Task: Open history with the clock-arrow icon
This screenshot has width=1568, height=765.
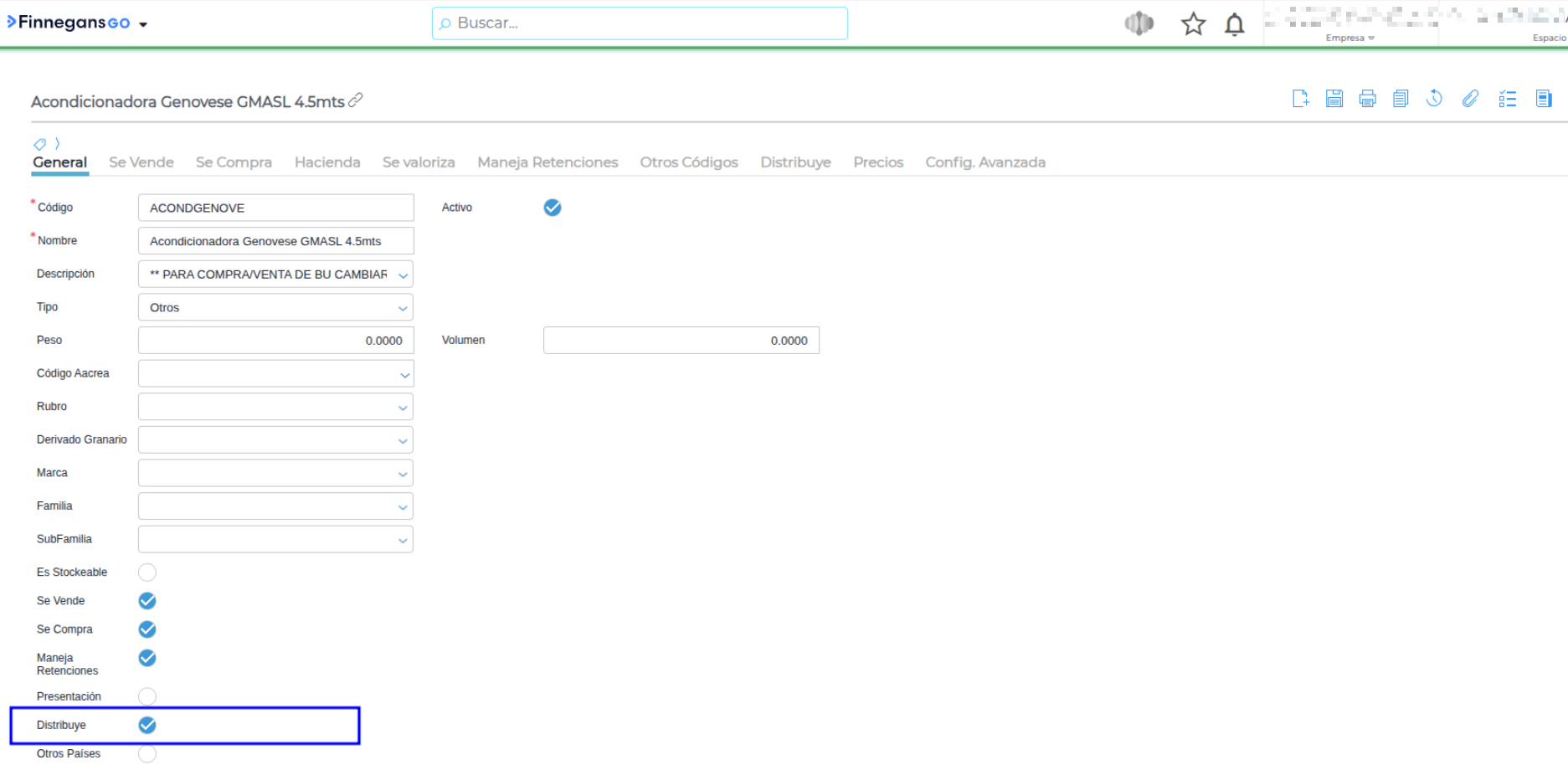Action: pos(1434,99)
